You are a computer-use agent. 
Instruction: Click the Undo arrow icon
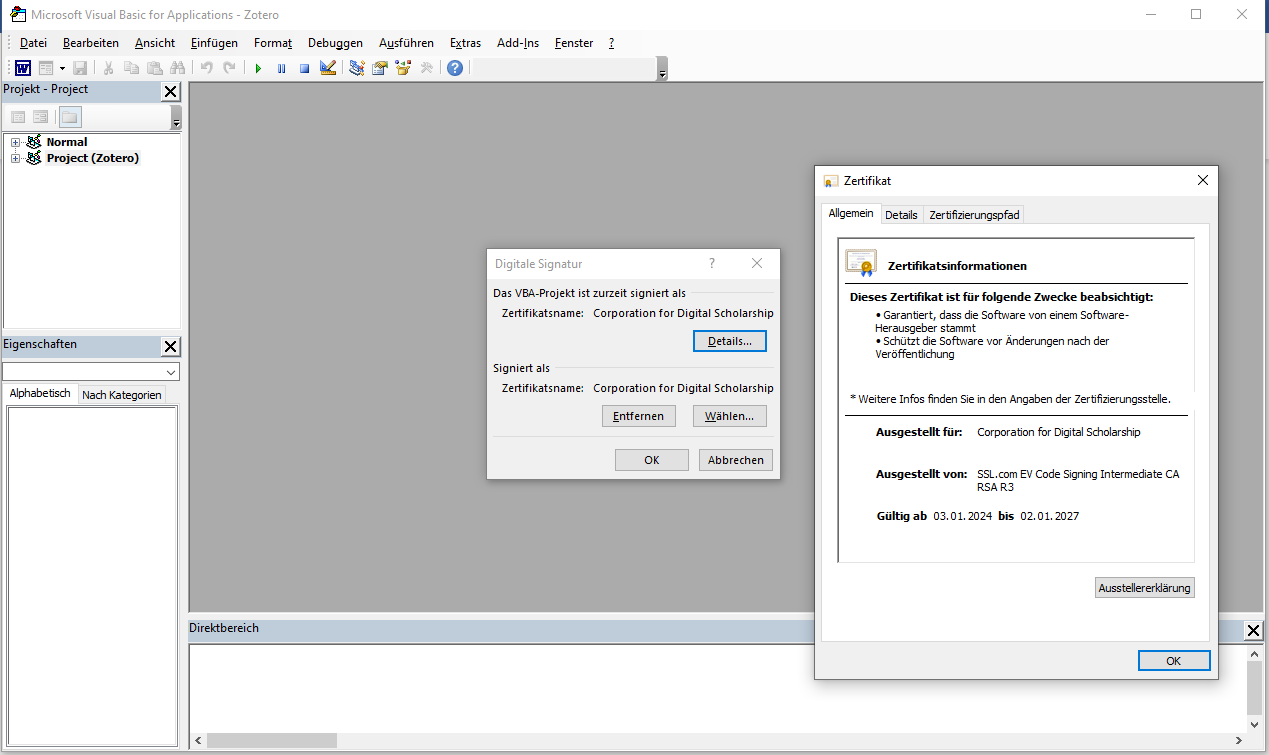[206, 68]
